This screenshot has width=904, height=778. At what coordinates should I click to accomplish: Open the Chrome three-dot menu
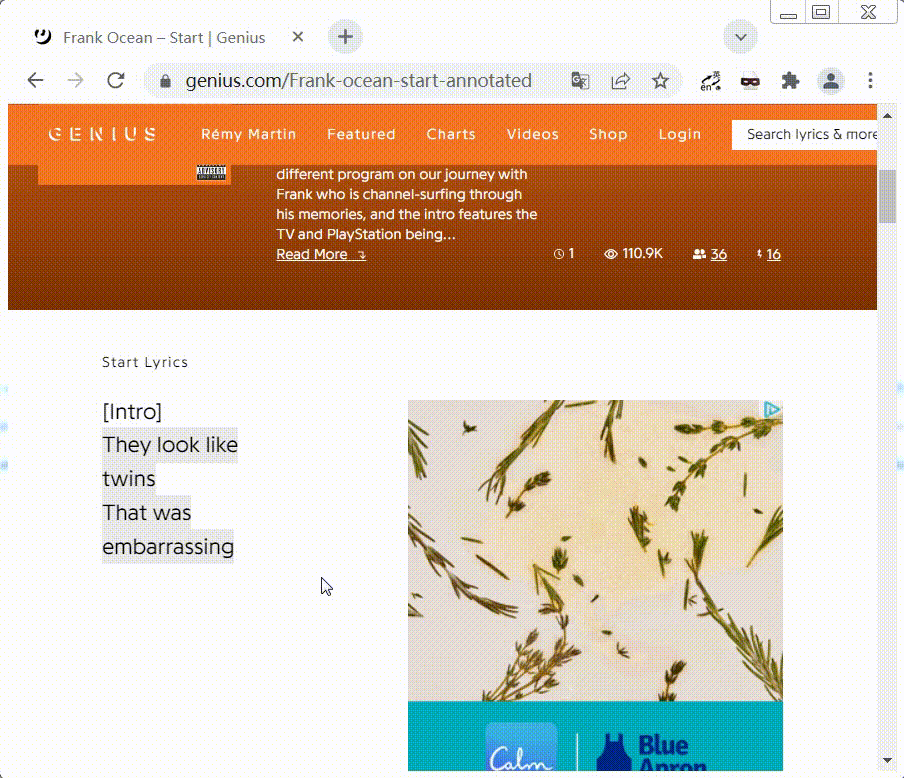tap(871, 80)
